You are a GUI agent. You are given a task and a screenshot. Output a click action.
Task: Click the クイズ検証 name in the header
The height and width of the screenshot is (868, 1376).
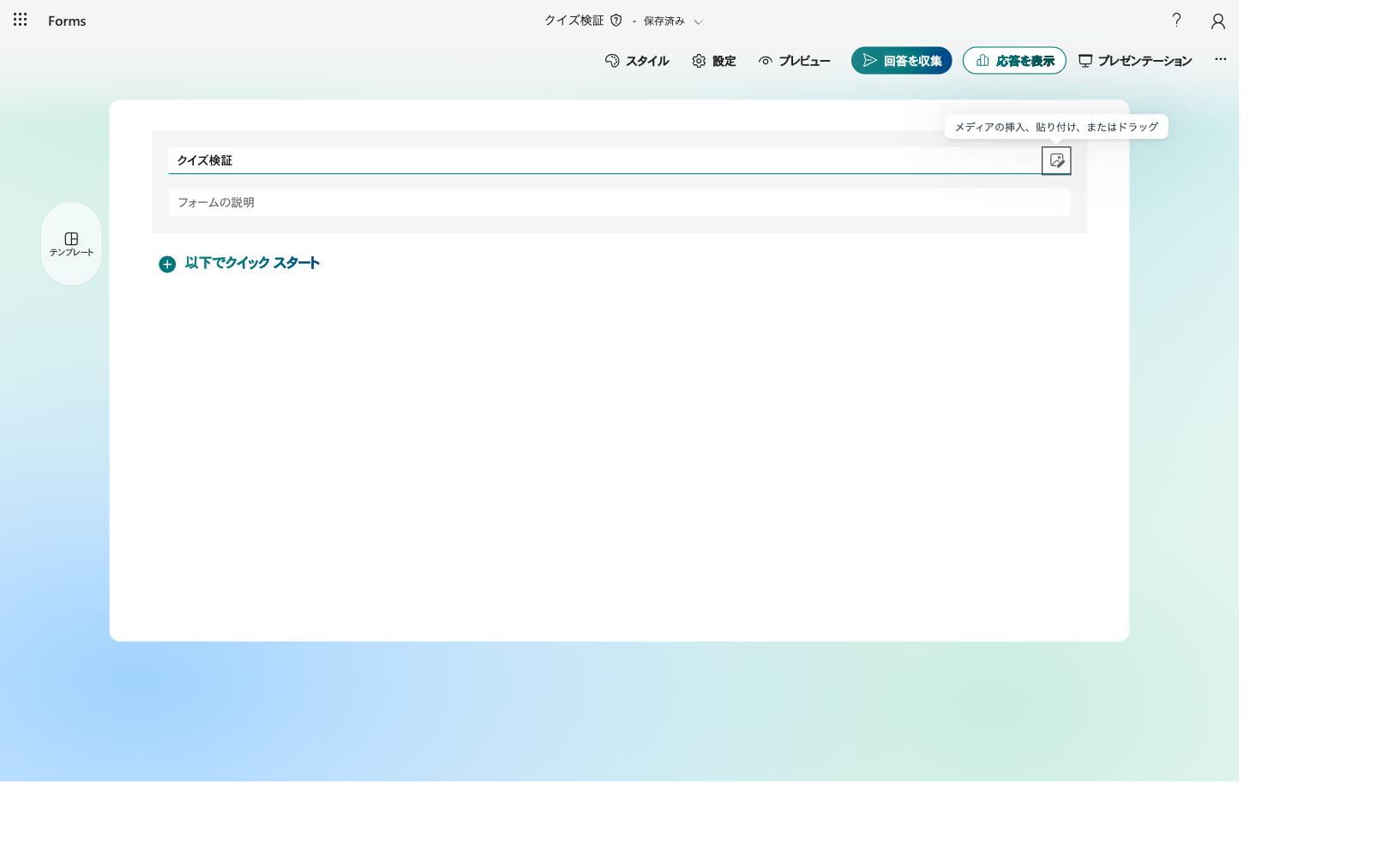574,21
